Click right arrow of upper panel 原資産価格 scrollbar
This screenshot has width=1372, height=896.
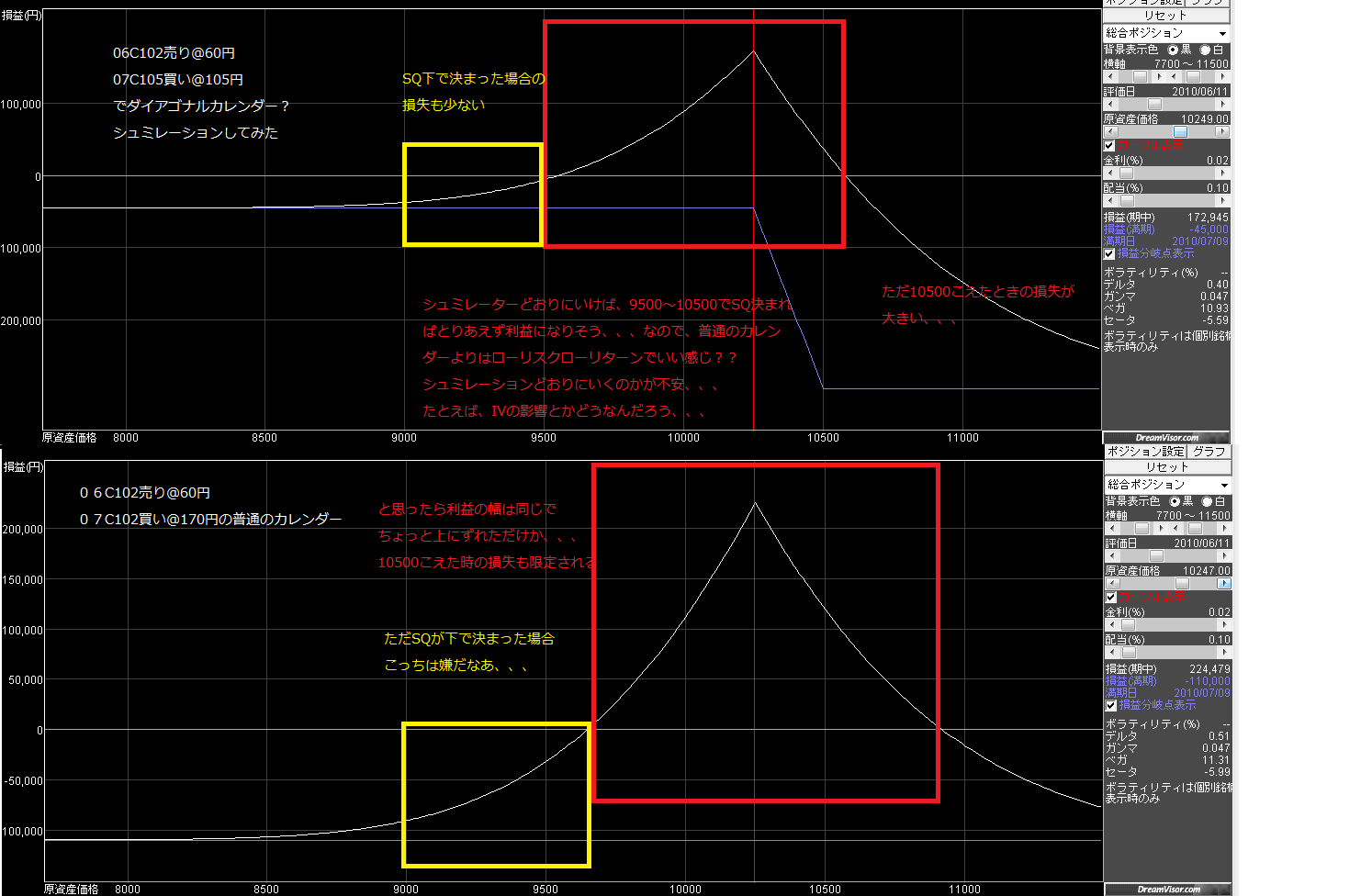point(1222,132)
